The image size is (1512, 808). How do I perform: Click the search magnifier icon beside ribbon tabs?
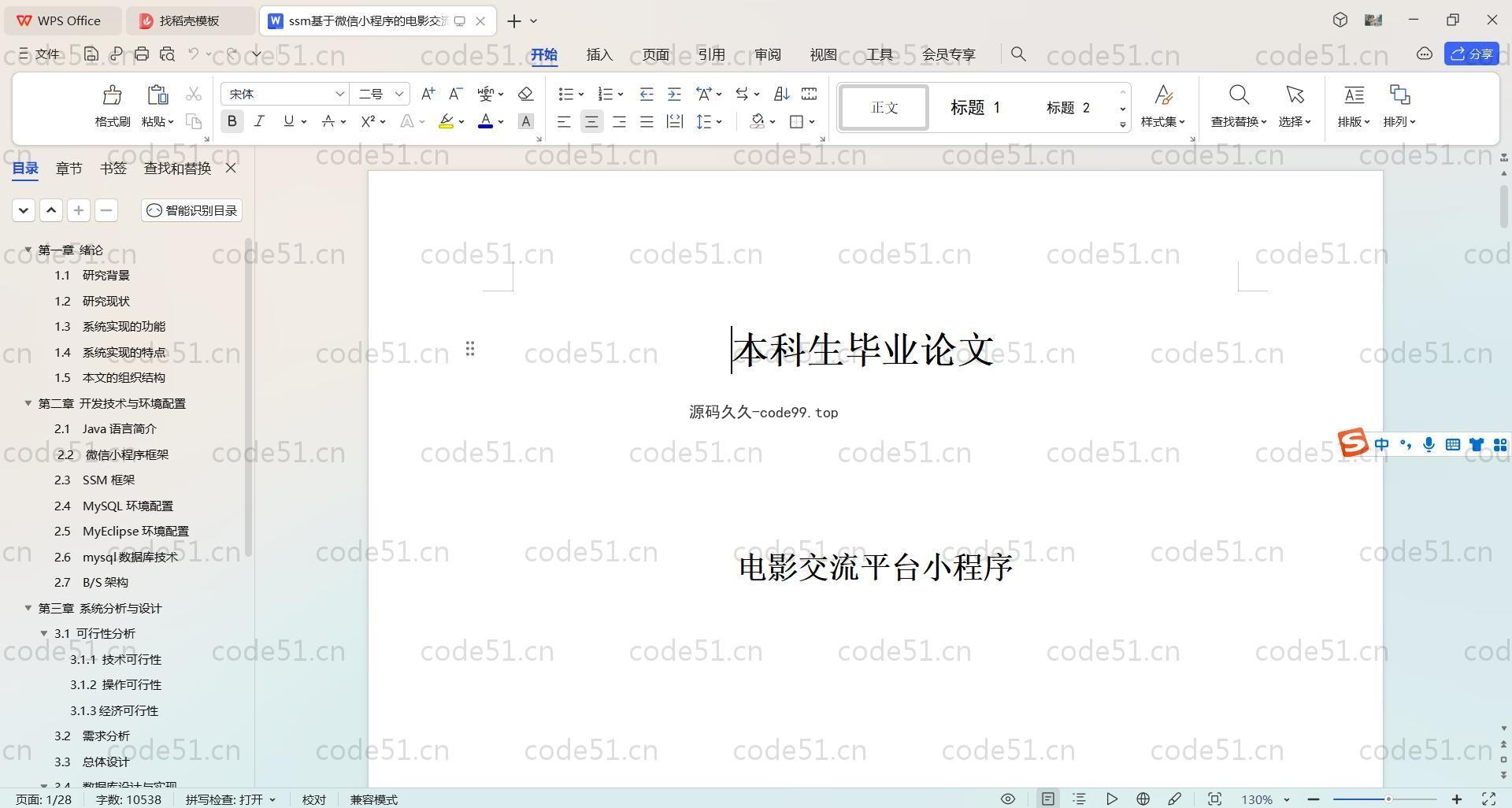pos(1018,54)
